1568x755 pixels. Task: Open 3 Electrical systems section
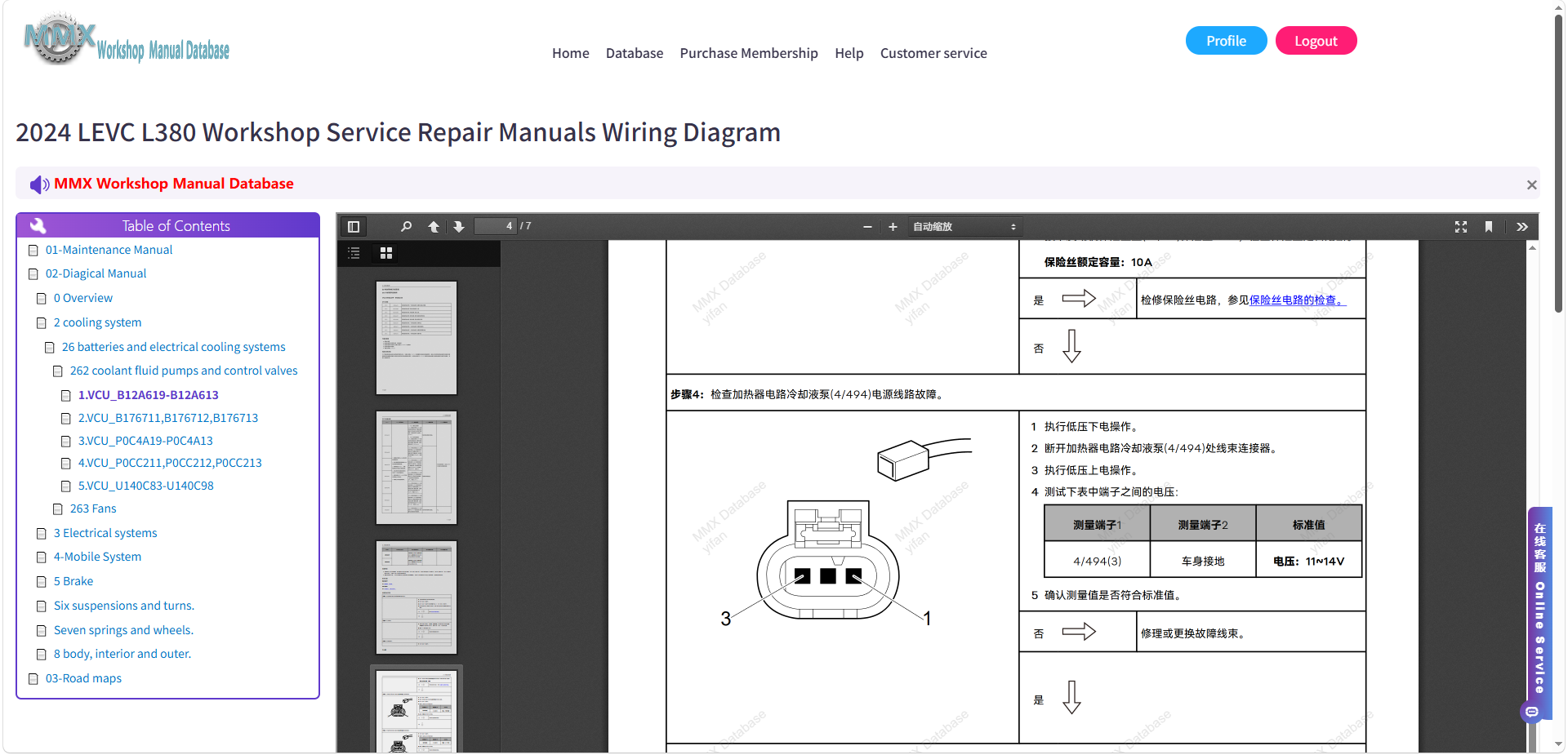click(x=105, y=533)
